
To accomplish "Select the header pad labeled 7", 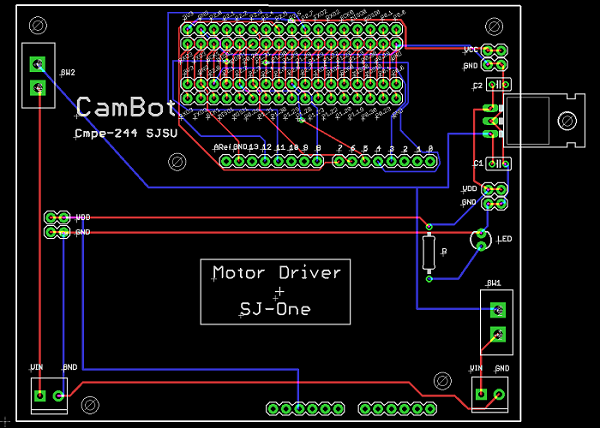I will [x=338, y=161].
